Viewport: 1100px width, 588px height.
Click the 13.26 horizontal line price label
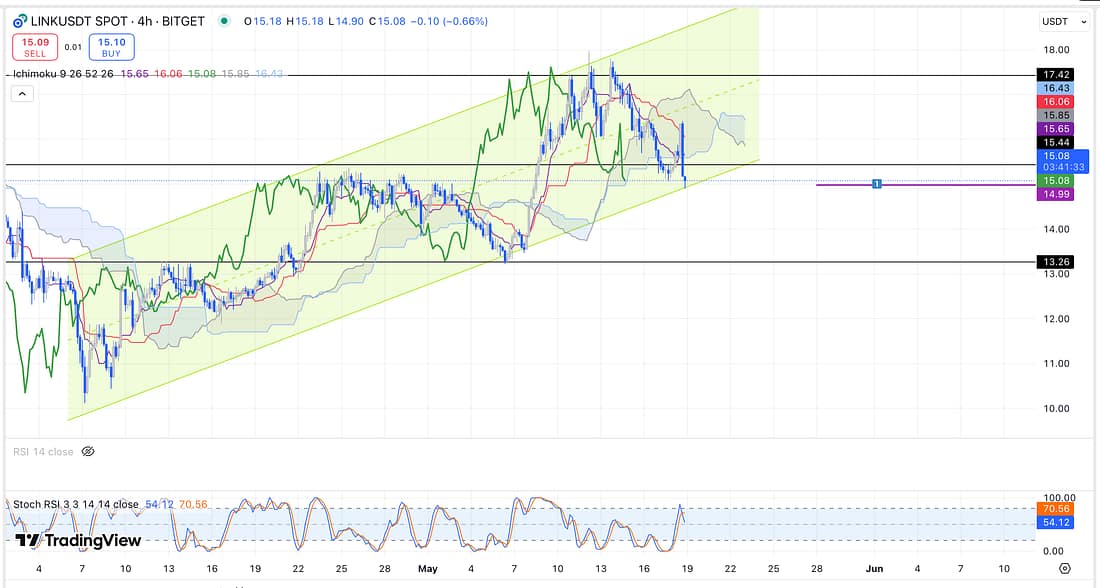pyautogui.click(x=1057, y=262)
